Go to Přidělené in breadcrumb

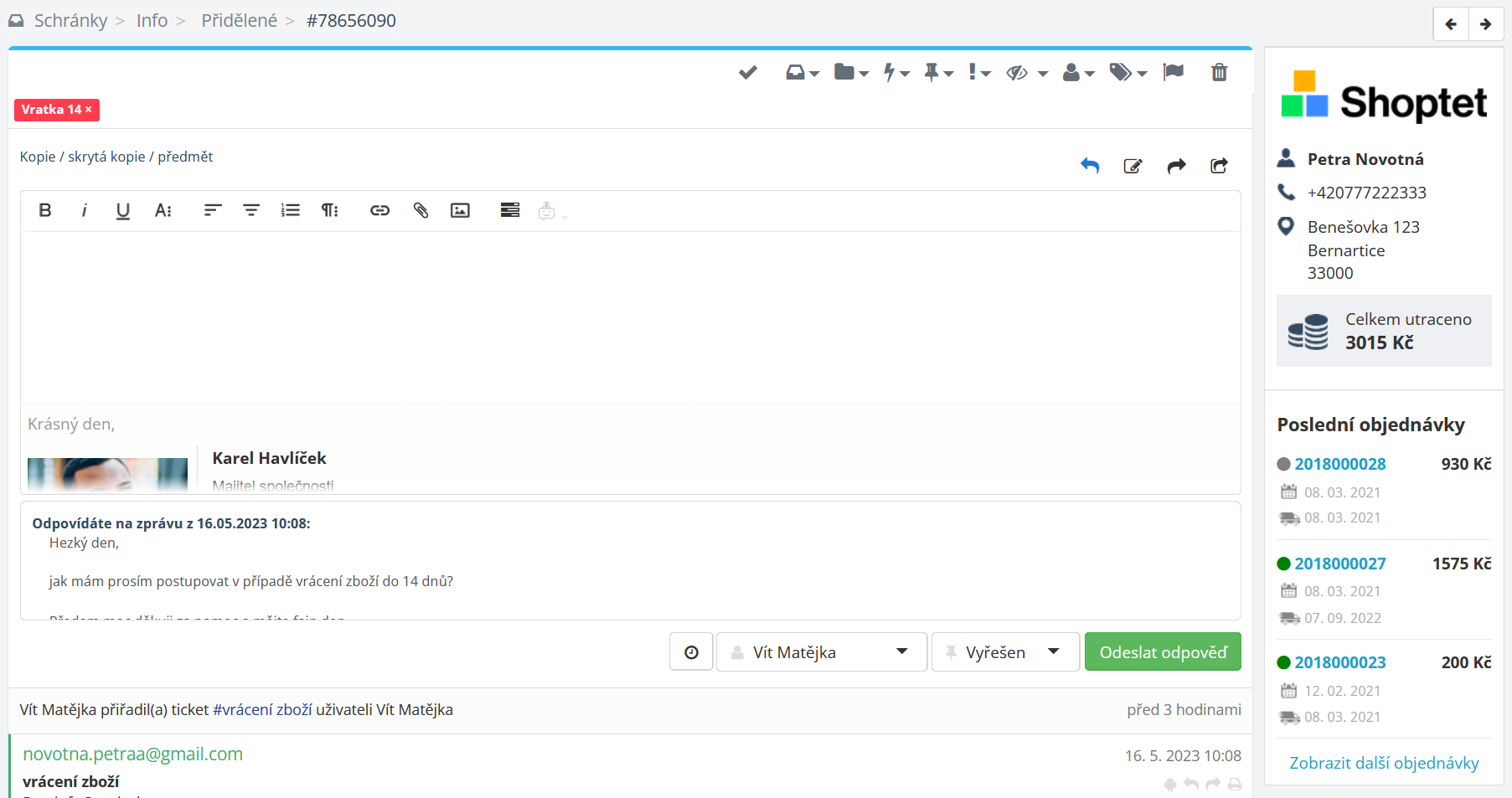click(x=239, y=21)
